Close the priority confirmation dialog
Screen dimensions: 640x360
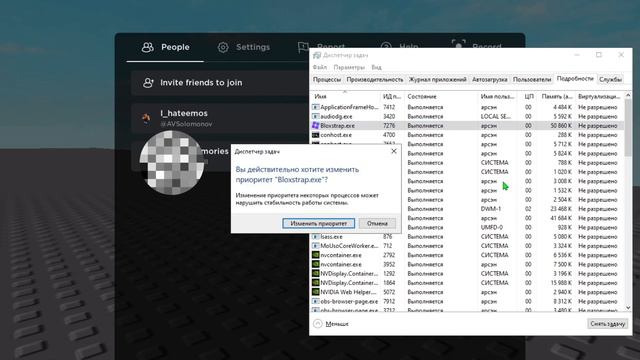(x=393, y=151)
